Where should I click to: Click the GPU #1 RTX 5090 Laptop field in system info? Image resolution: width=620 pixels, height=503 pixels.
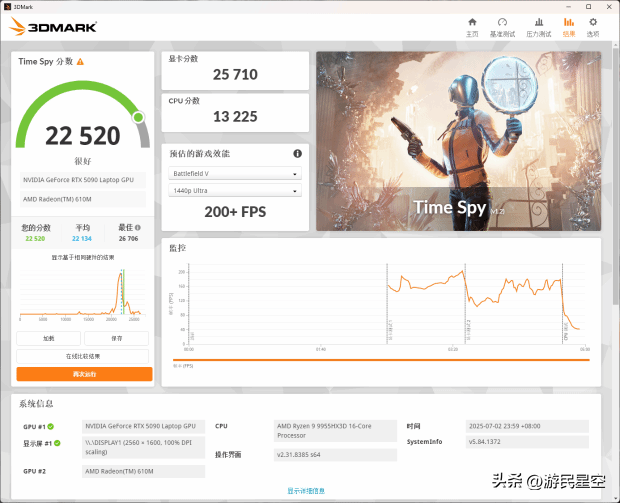click(143, 426)
